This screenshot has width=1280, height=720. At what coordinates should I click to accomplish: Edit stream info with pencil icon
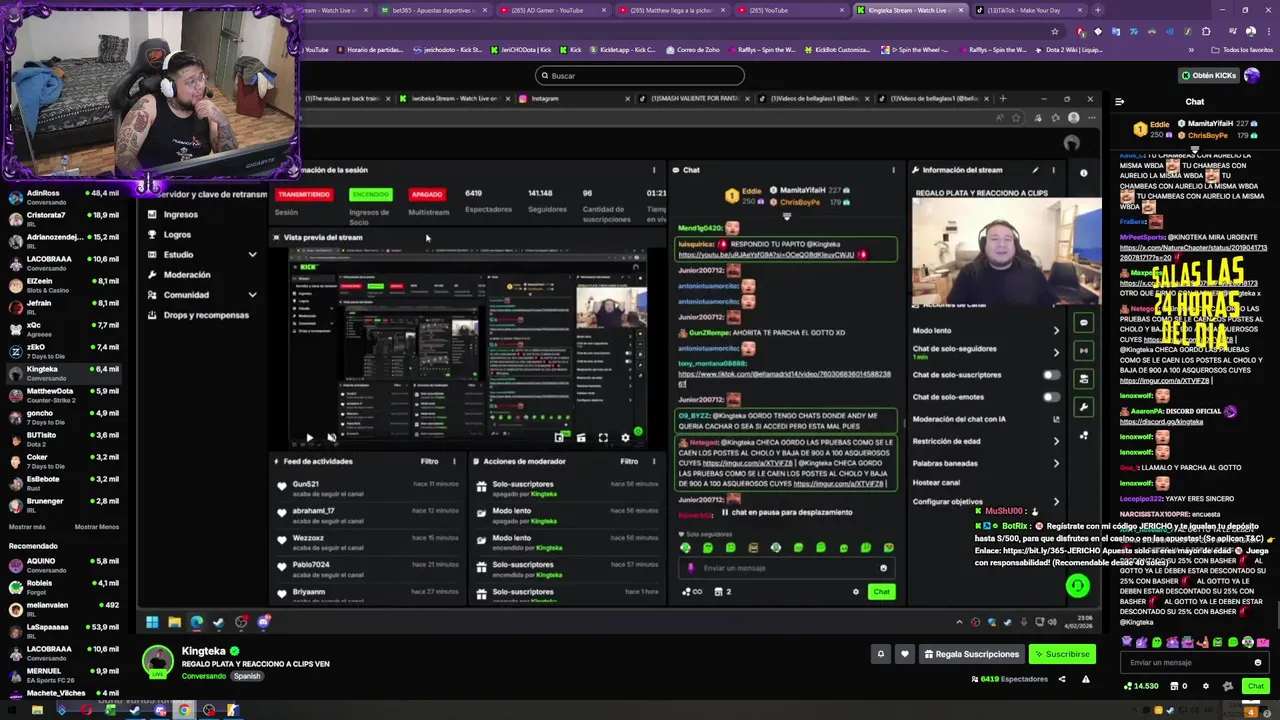click(x=1035, y=170)
